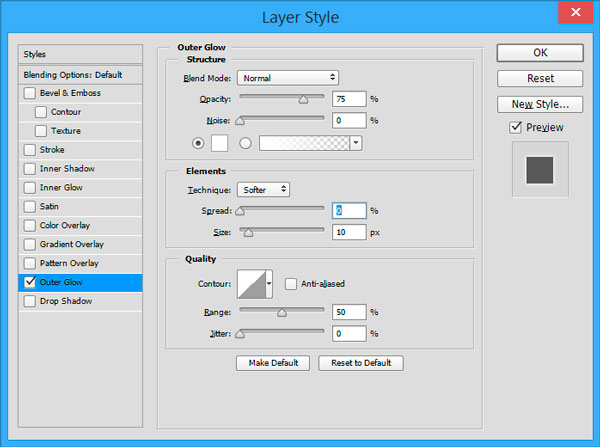
Task: Click the glow gradient preview bar
Action: click(305, 143)
